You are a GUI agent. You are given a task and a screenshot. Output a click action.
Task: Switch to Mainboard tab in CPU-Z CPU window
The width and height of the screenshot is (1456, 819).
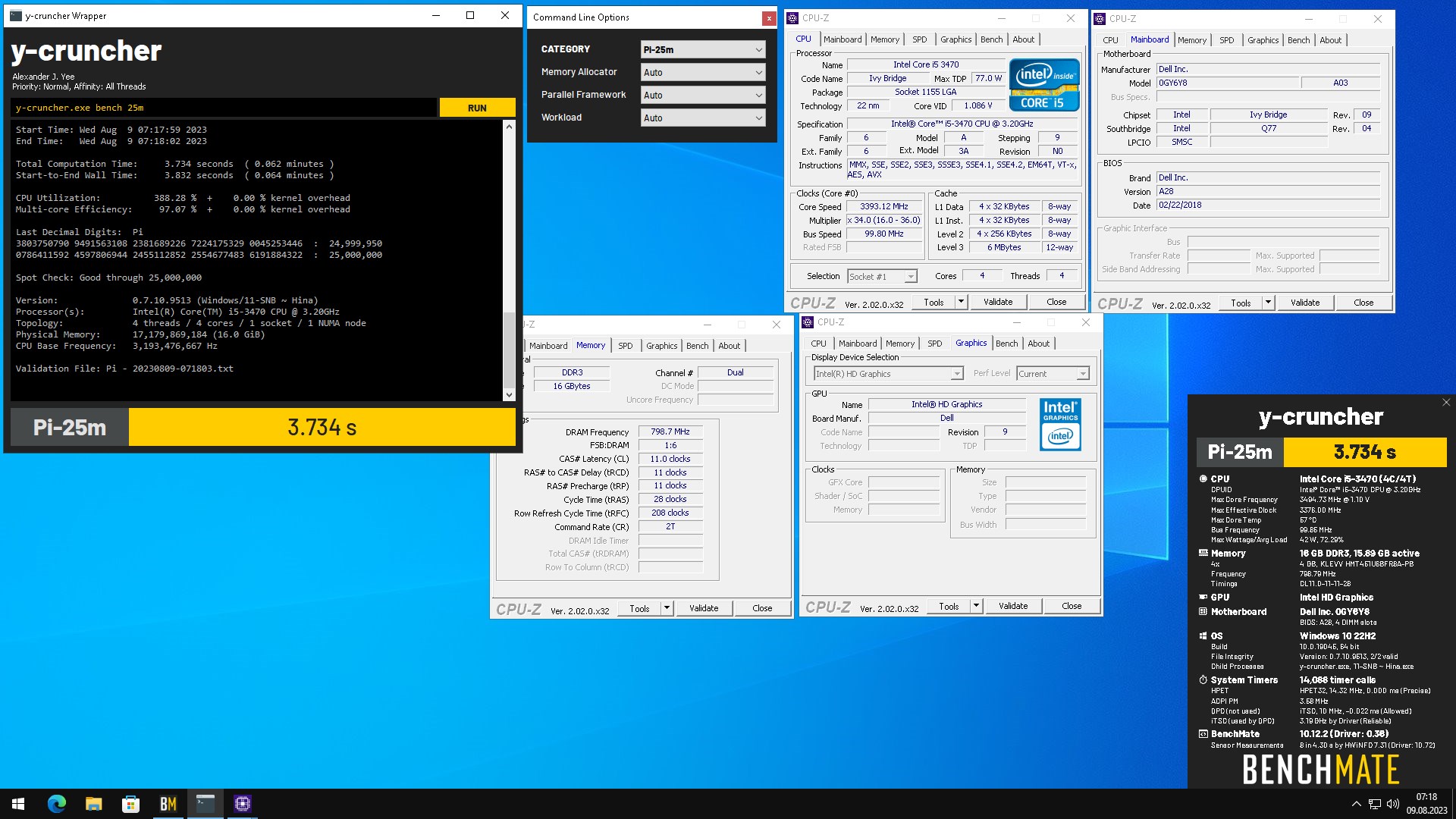pos(843,39)
